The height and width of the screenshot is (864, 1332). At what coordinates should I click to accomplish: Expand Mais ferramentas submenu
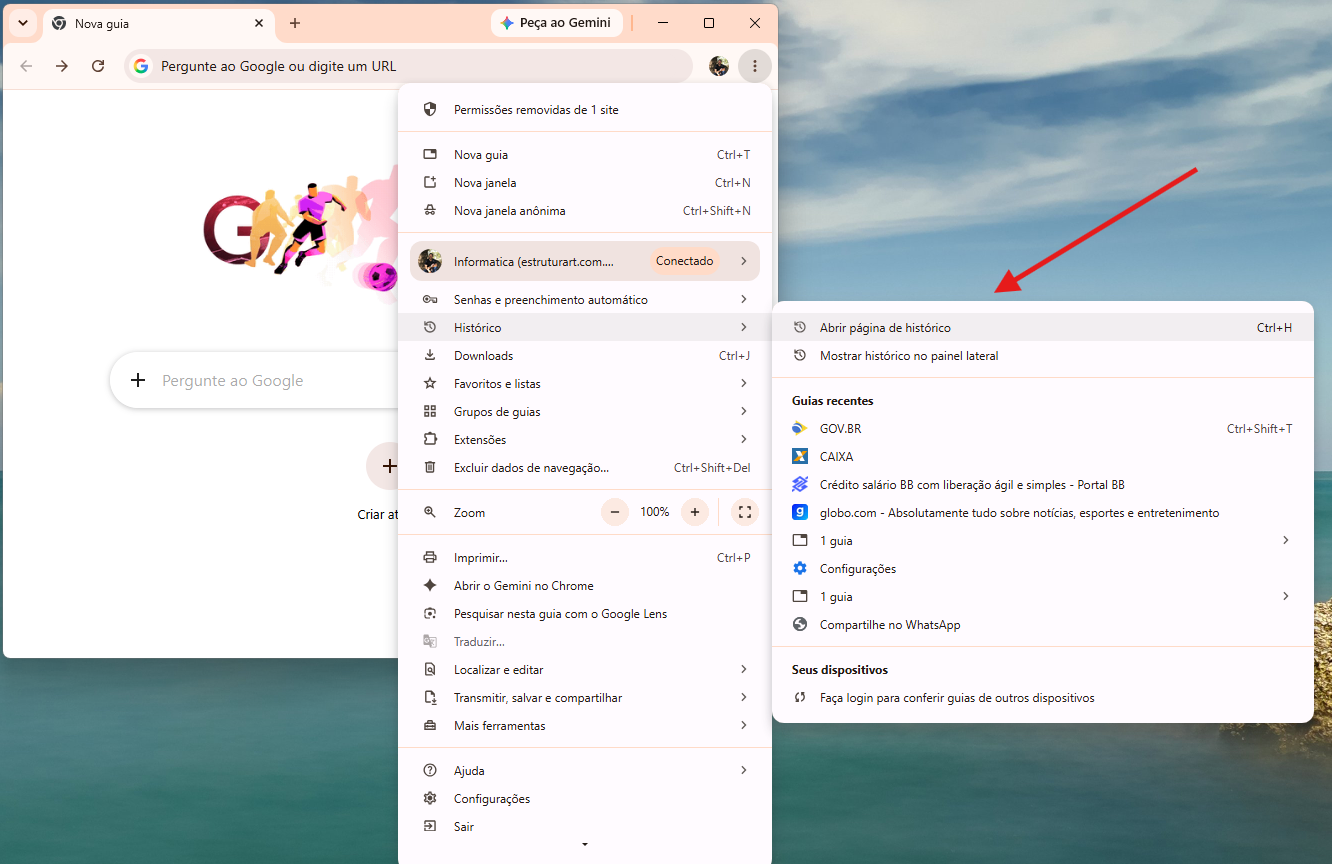coord(585,726)
